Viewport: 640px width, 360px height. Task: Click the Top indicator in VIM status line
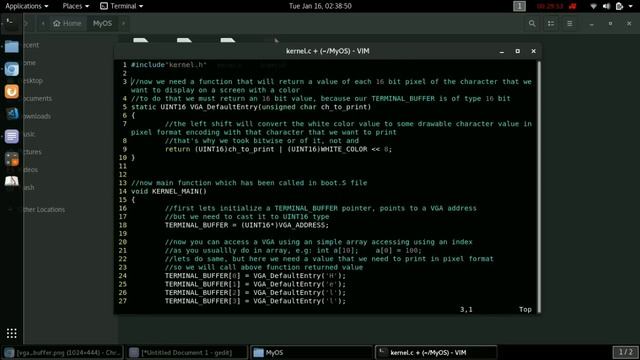click(525, 309)
